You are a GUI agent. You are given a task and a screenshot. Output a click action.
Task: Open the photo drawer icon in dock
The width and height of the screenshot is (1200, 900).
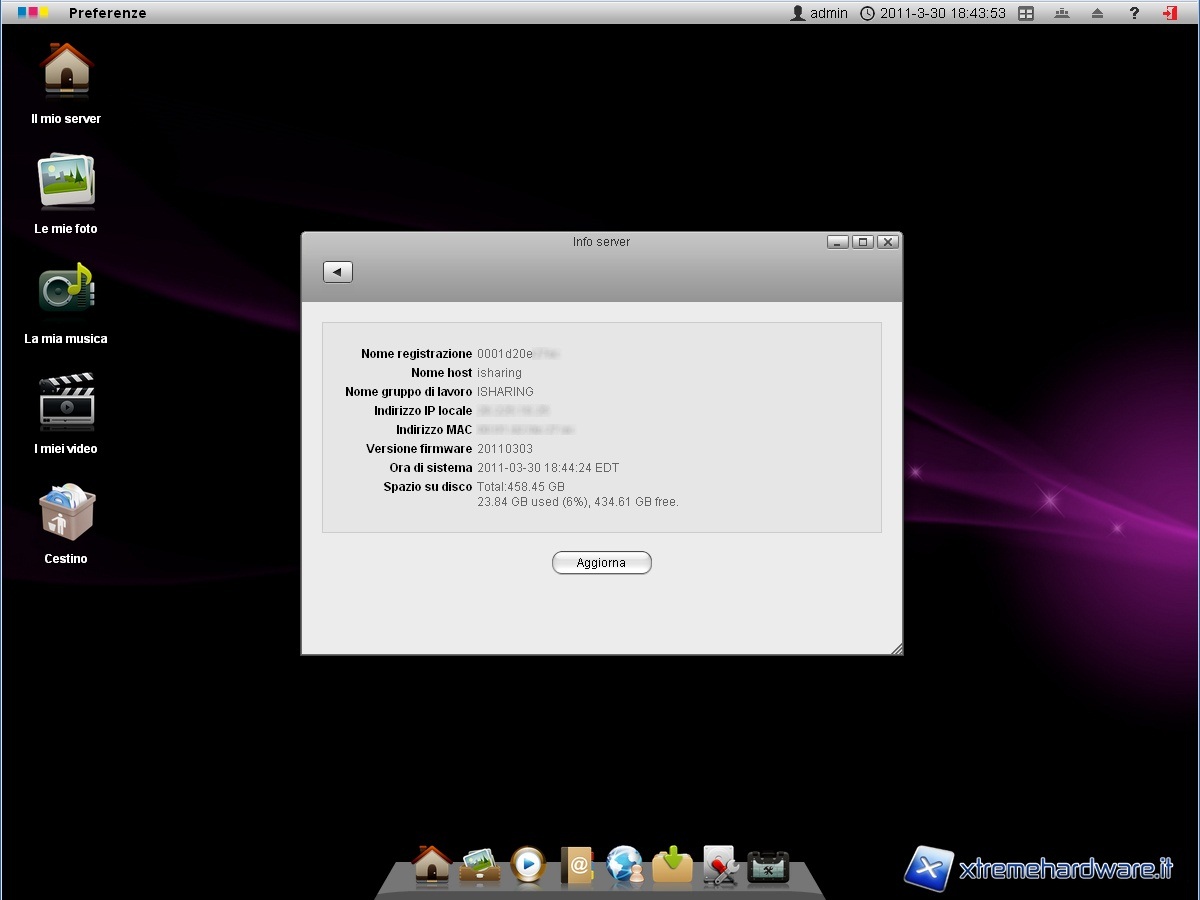(x=480, y=864)
